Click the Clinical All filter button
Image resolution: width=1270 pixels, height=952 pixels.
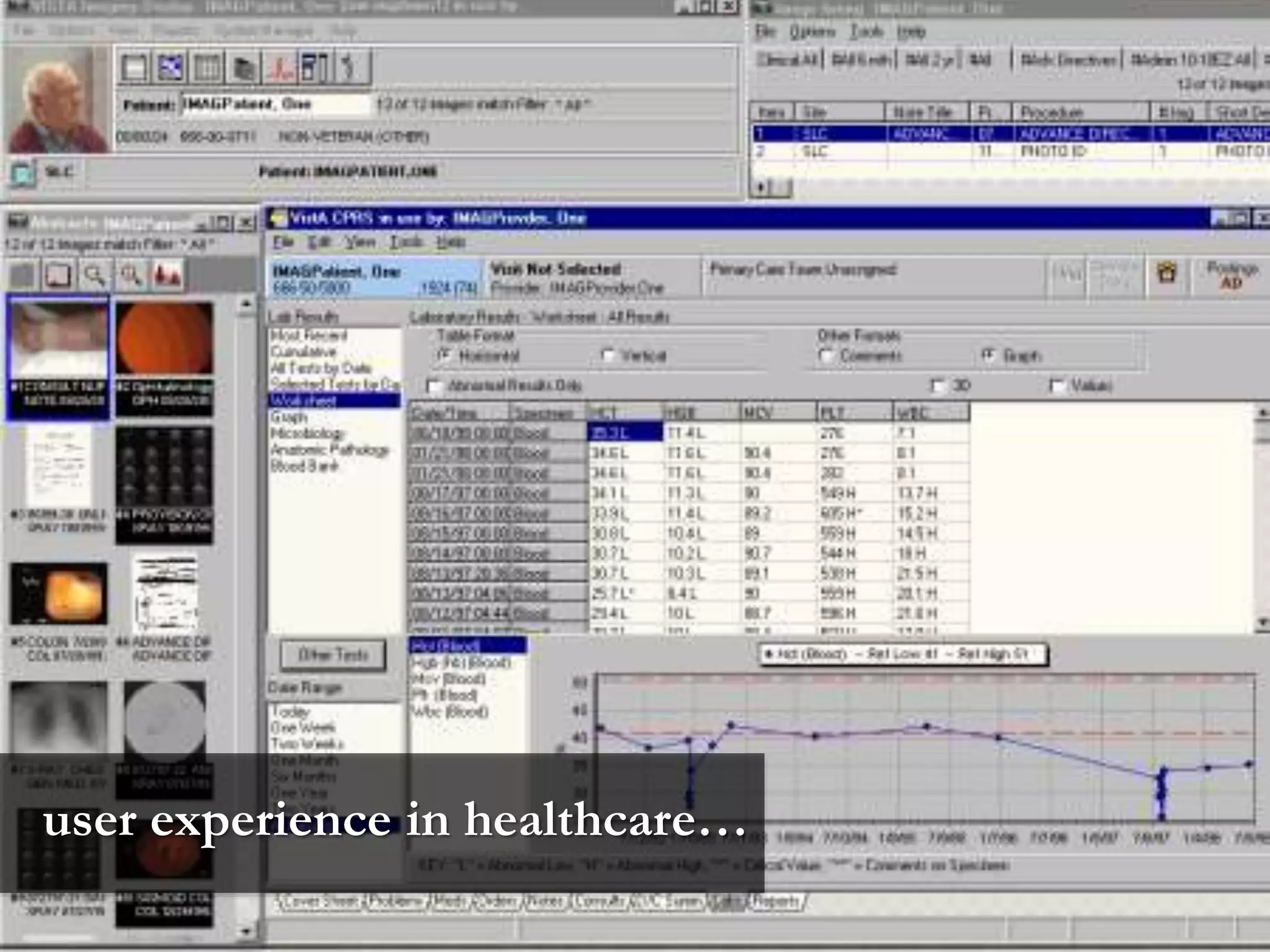(x=788, y=60)
